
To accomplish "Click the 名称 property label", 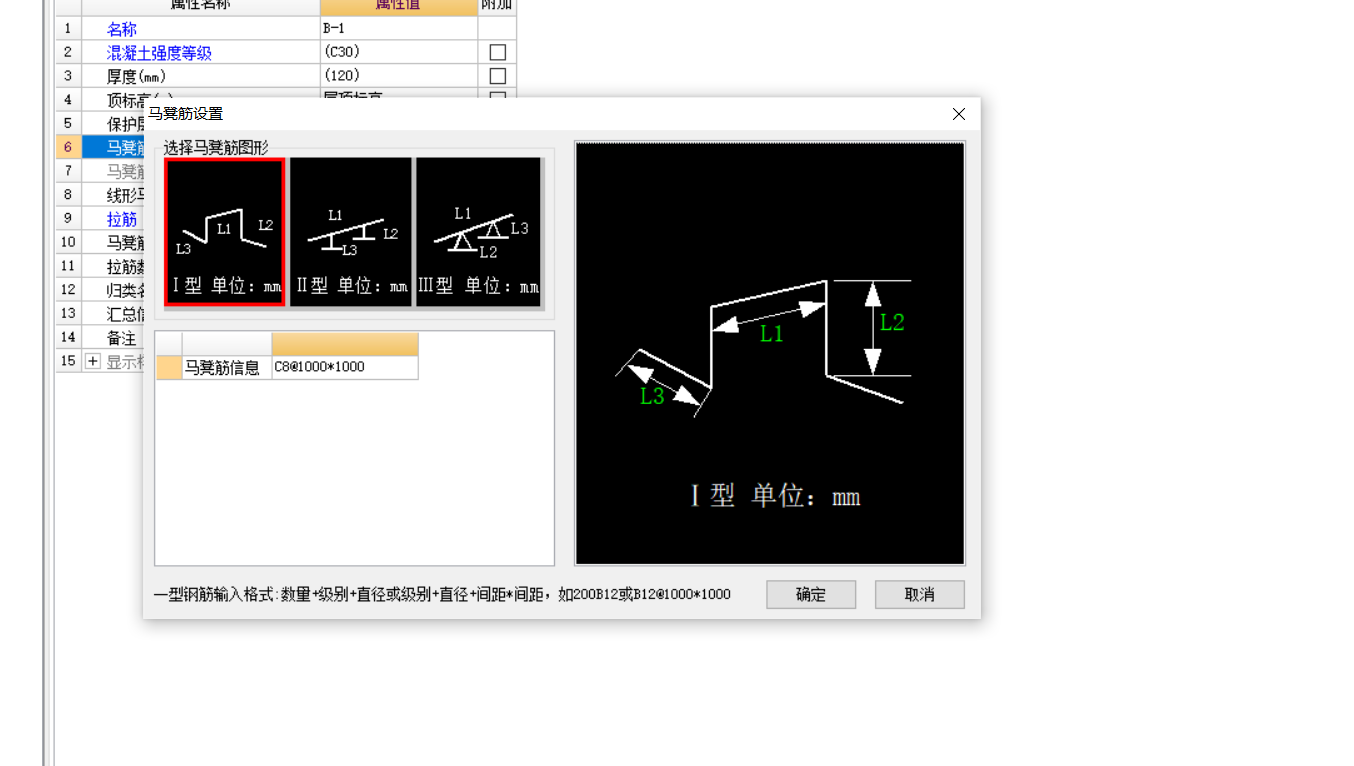I will pos(122,29).
